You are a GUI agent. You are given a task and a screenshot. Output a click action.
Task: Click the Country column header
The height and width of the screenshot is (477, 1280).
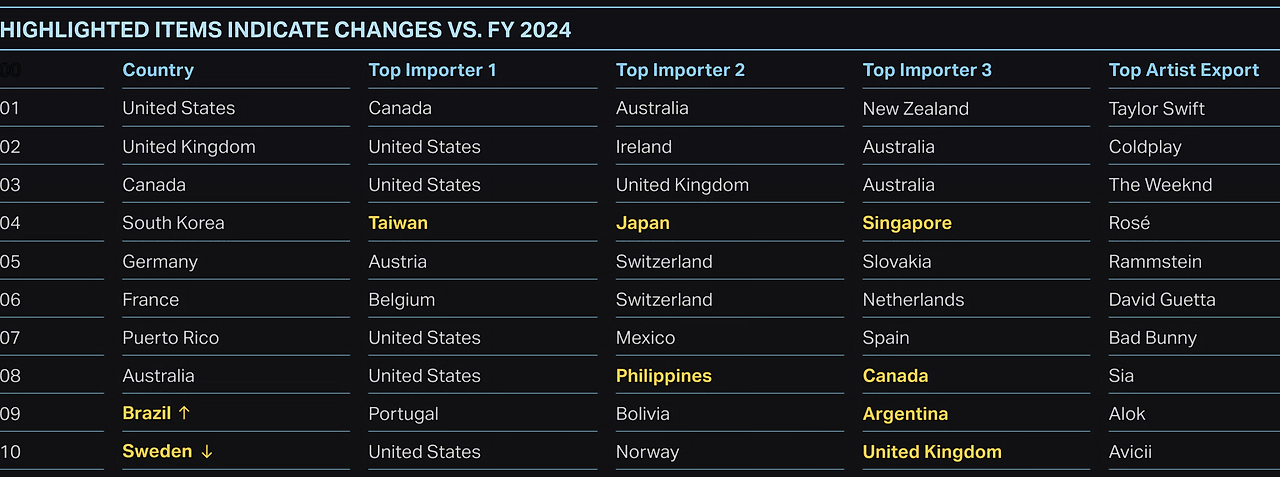(158, 70)
